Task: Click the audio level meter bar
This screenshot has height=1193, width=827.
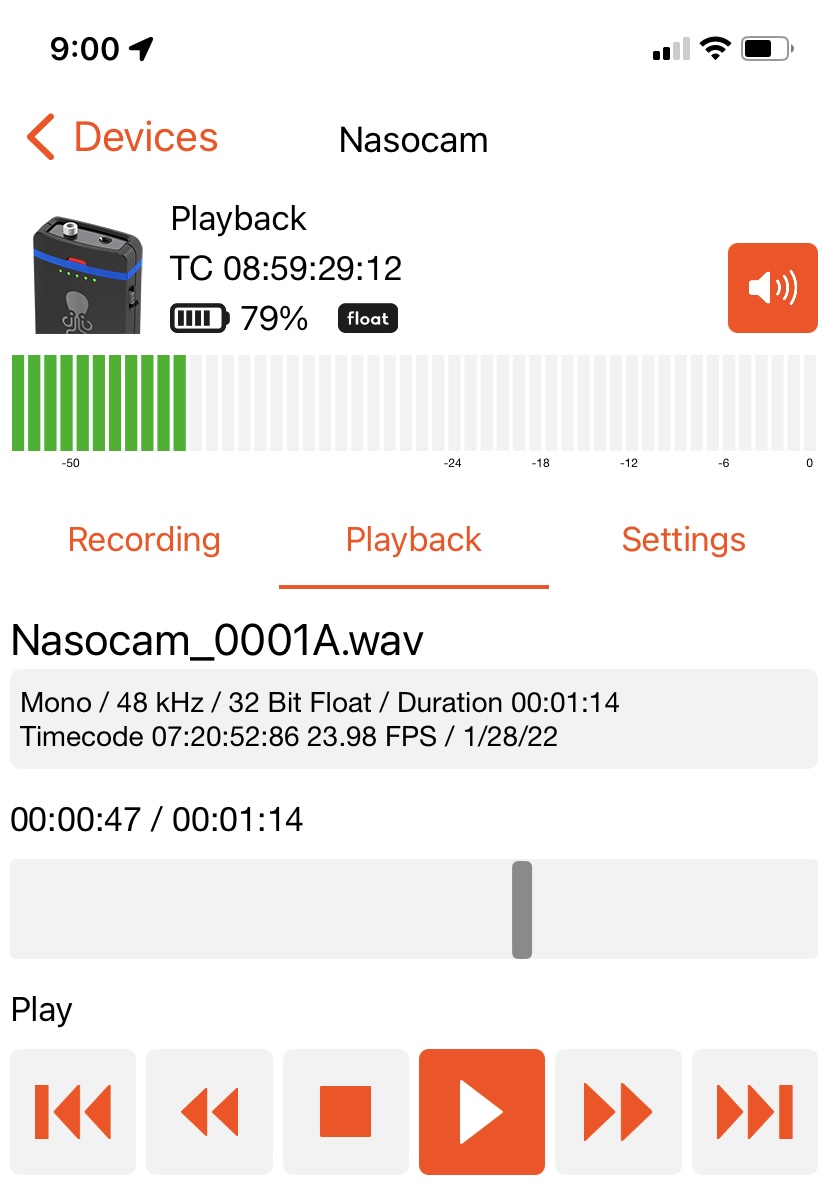Action: coord(413,403)
